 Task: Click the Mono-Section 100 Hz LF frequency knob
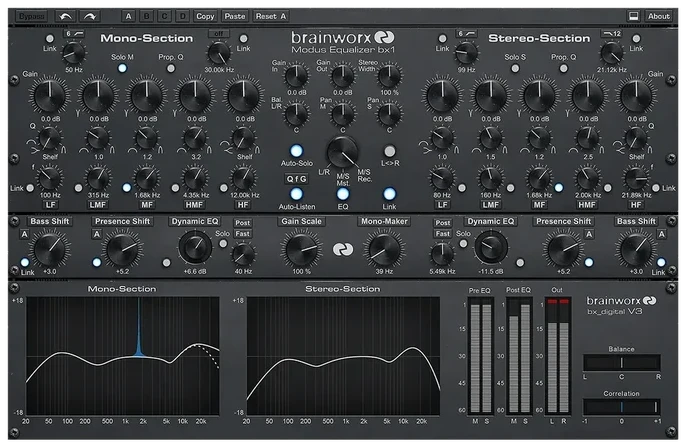[x=50, y=178]
